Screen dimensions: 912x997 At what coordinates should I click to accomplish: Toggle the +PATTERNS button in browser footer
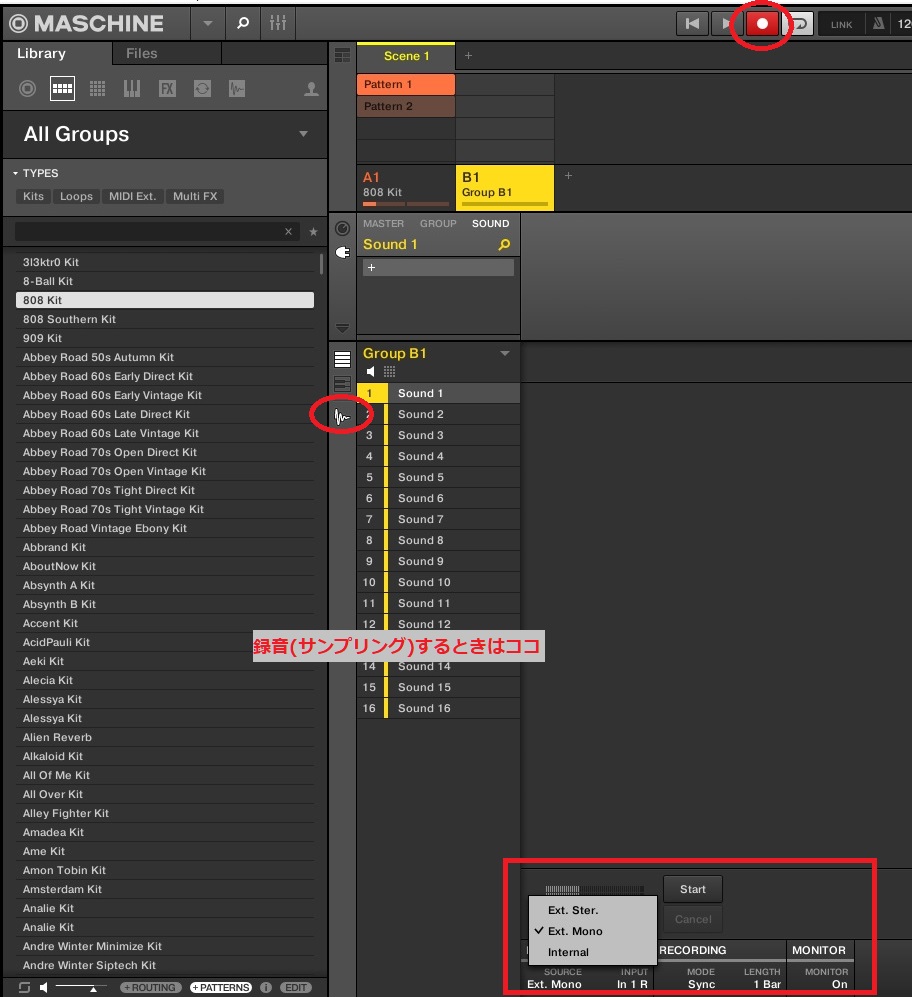click(221, 987)
